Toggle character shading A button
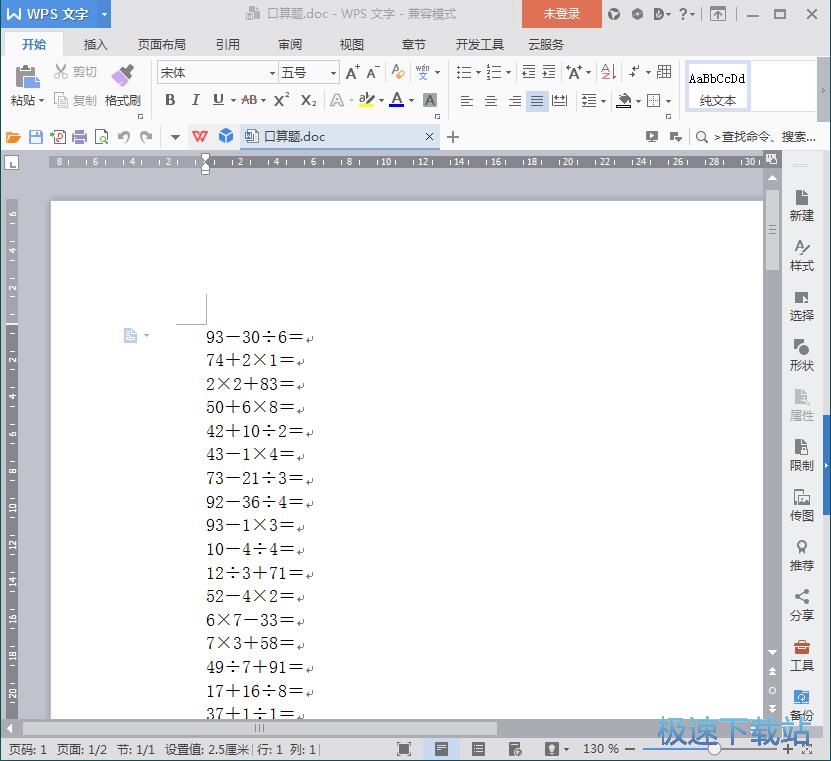 tap(430, 100)
